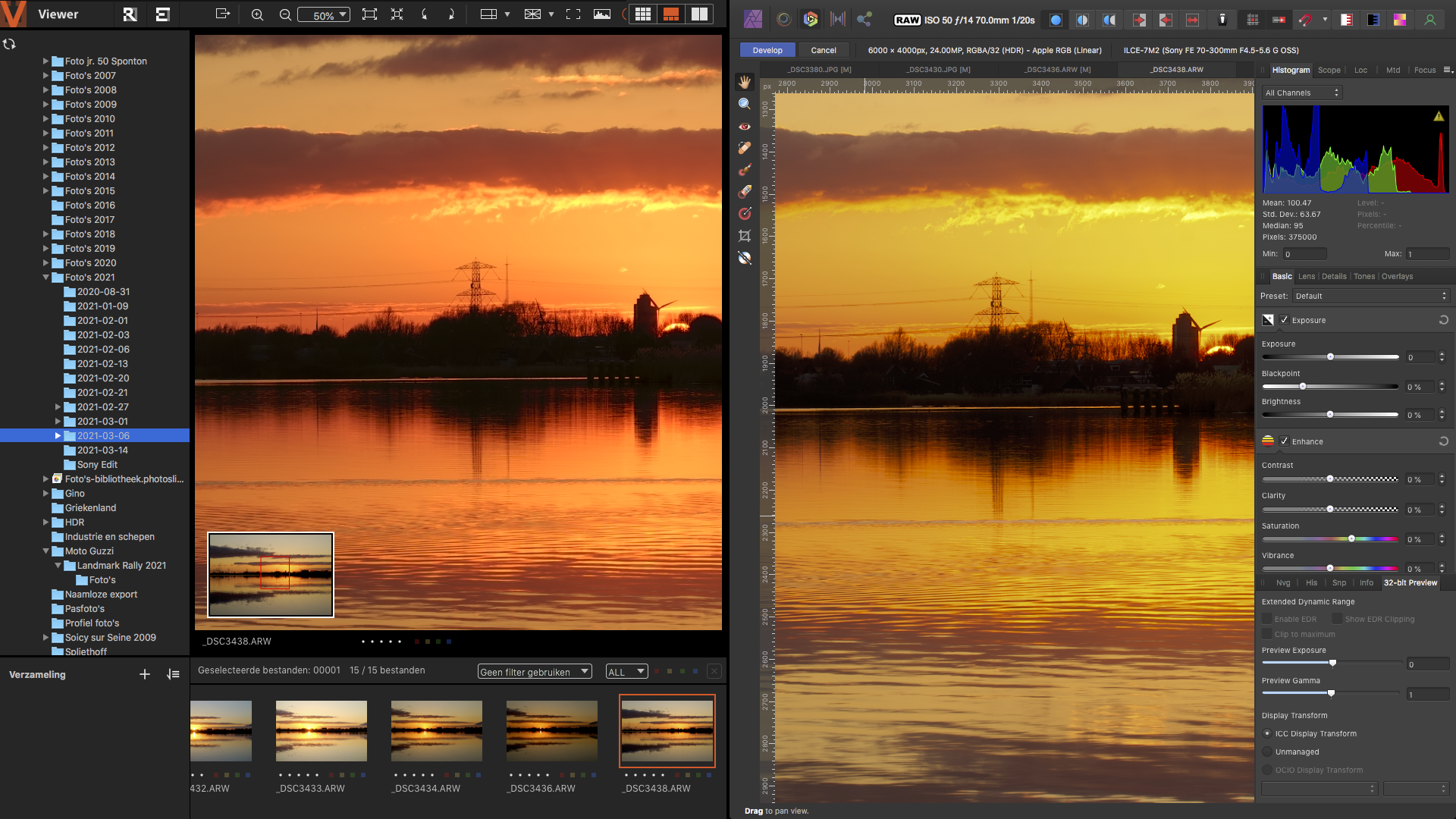This screenshot has height=819, width=1456.
Task: Add a new Verzameling collection
Action: [x=145, y=674]
